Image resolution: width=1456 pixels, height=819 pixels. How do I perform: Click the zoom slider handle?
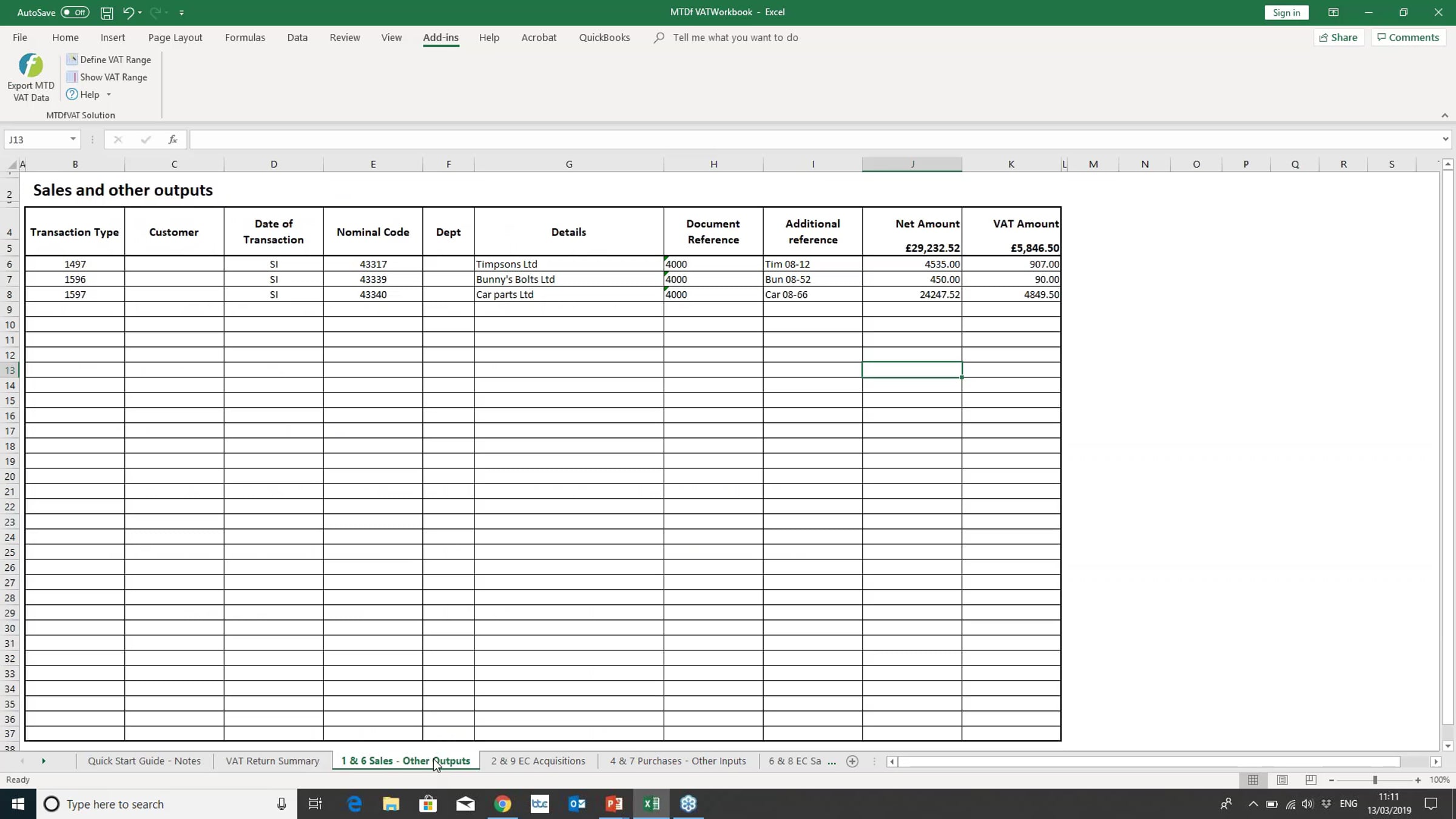pos(1375,780)
